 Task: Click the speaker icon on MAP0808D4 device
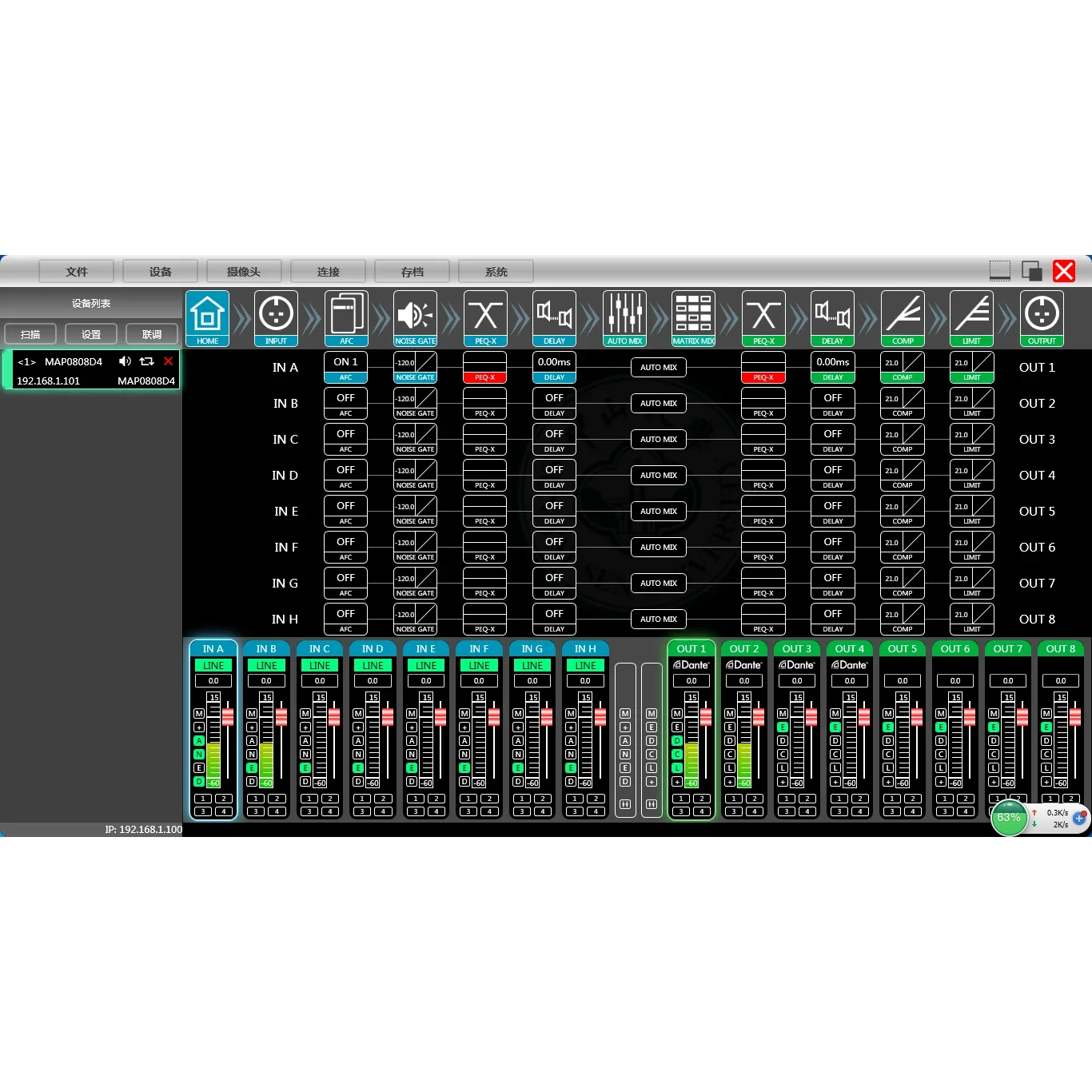tap(125, 361)
